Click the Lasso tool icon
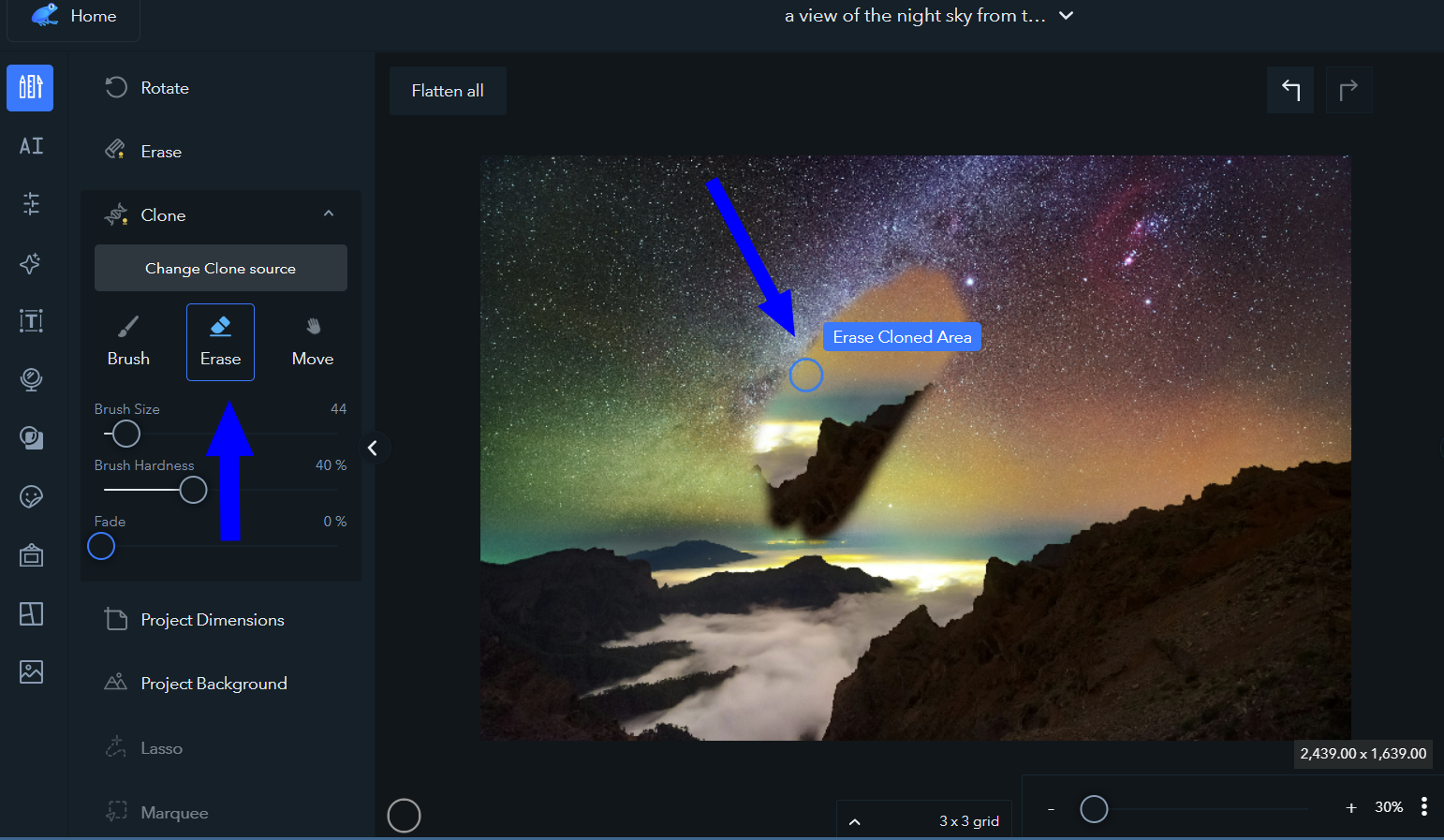Screen dimensions: 1444x840 (x=116, y=747)
